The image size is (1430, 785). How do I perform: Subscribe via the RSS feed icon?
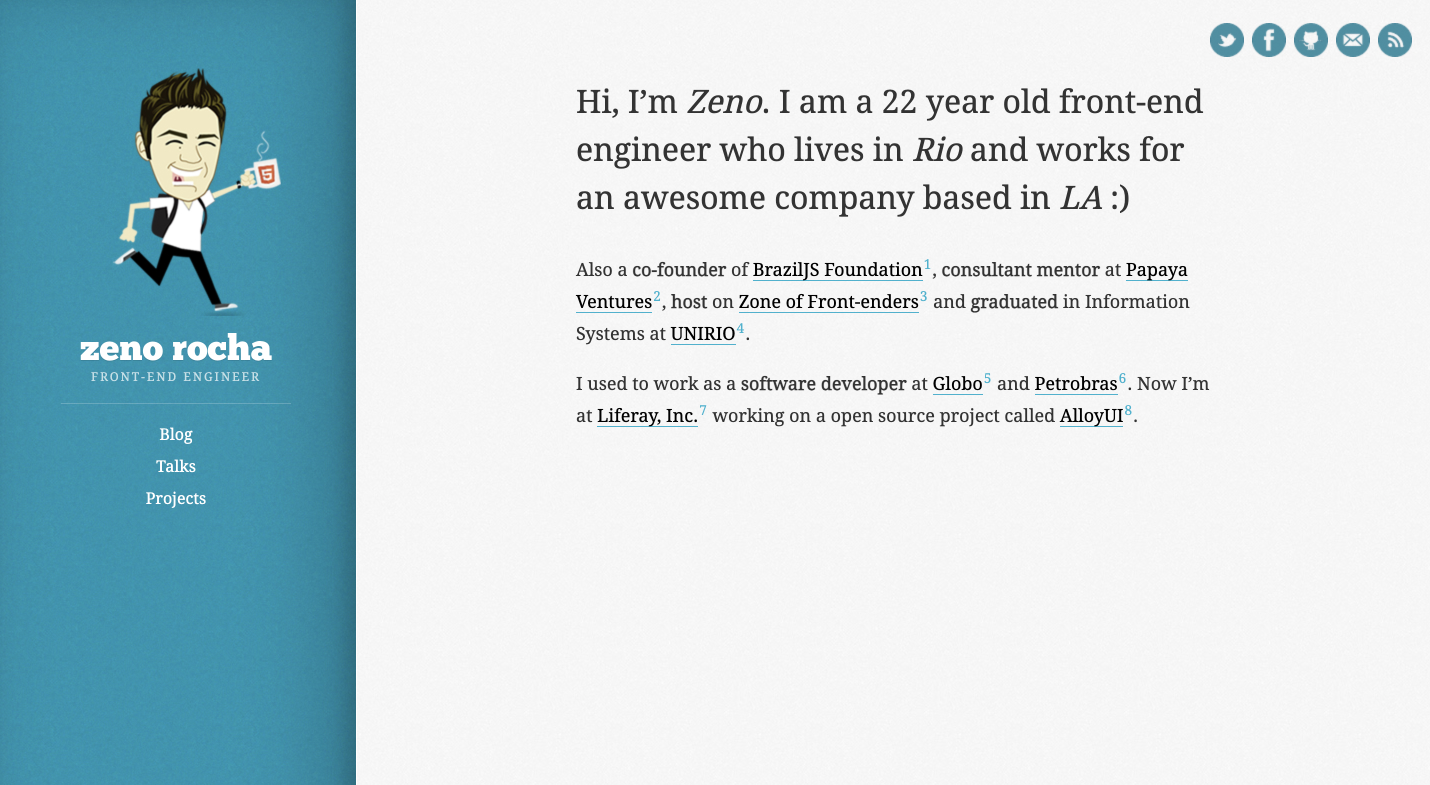tap(1394, 40)
